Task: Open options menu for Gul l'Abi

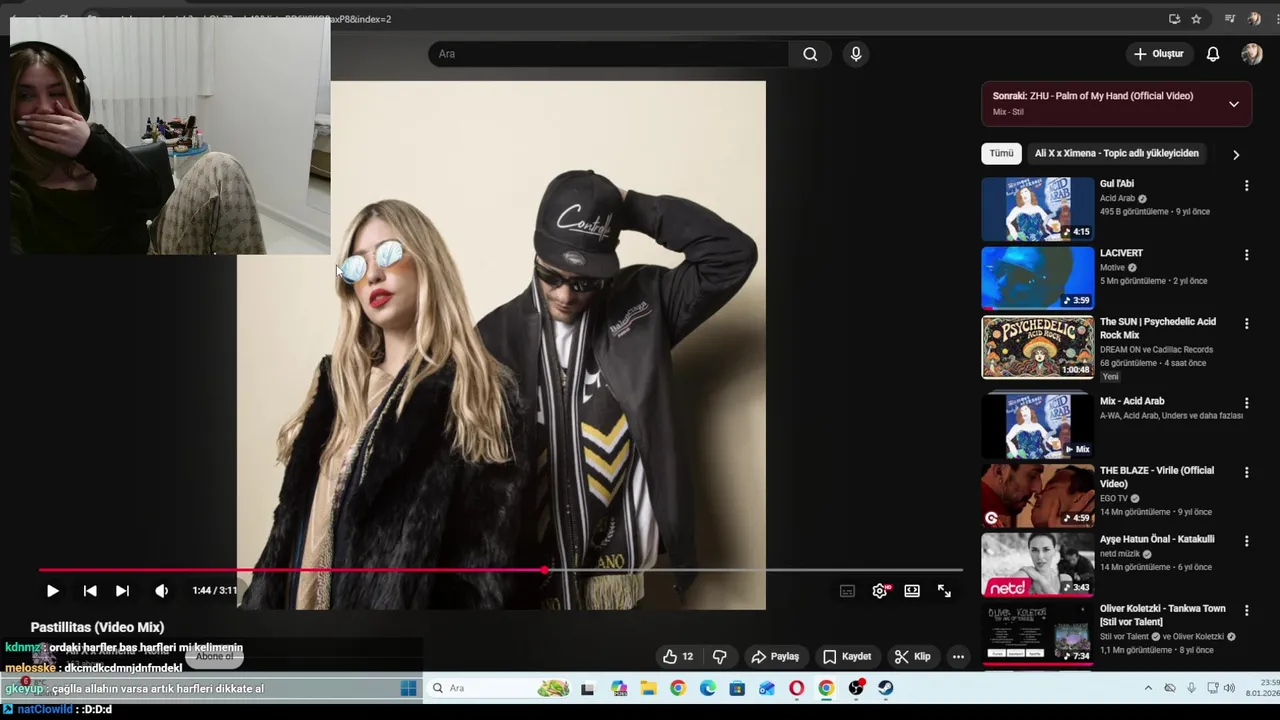Action: pos(1246,186)
